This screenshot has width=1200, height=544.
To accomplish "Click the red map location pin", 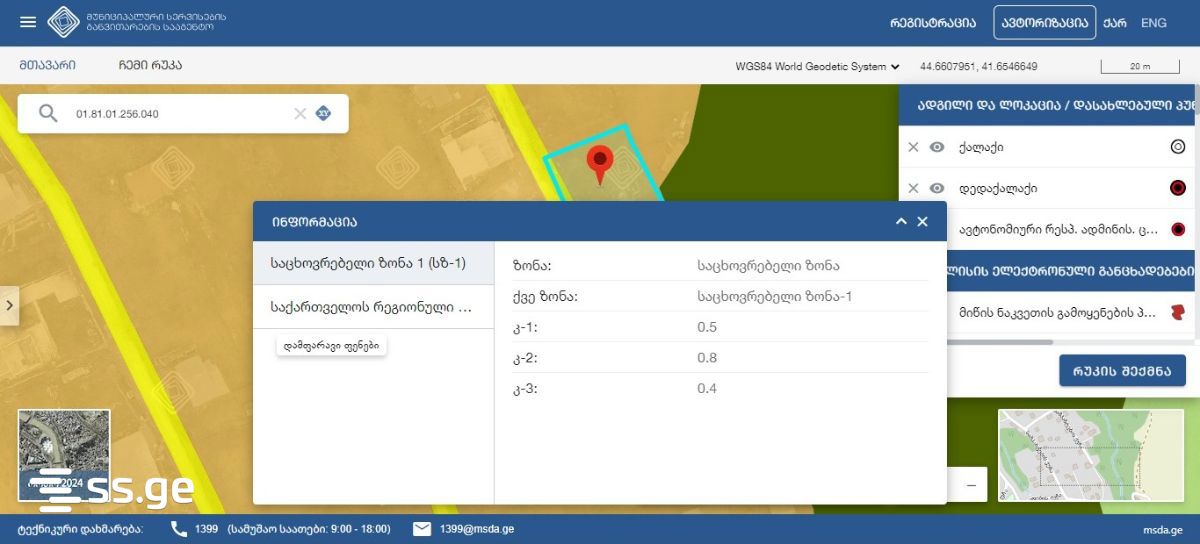I will [x=600, y=165].
